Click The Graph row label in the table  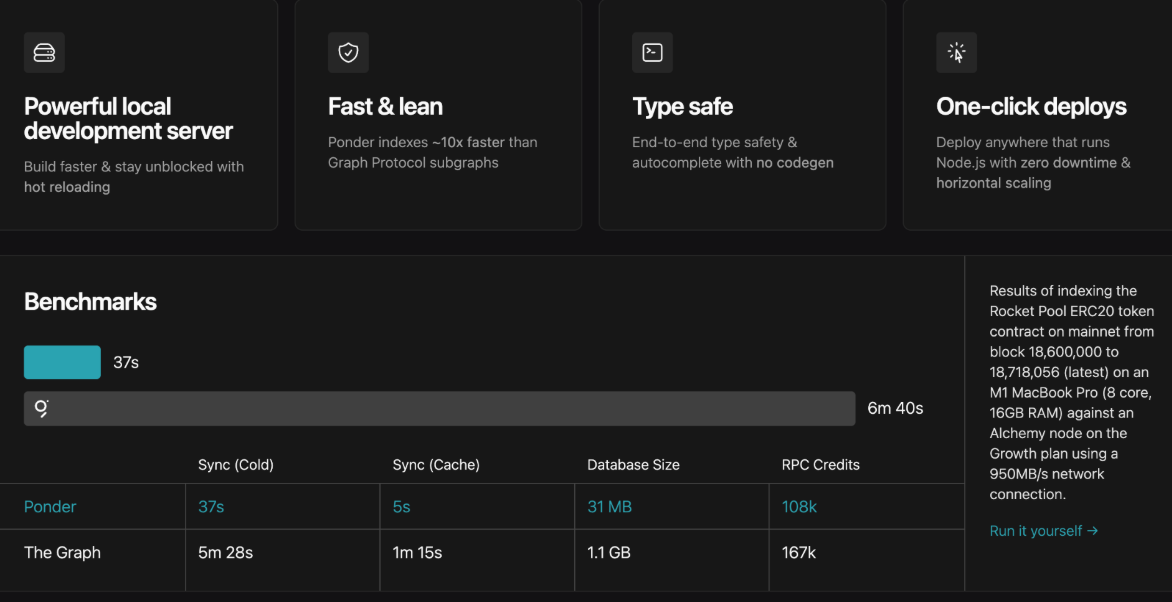(62, 553)
